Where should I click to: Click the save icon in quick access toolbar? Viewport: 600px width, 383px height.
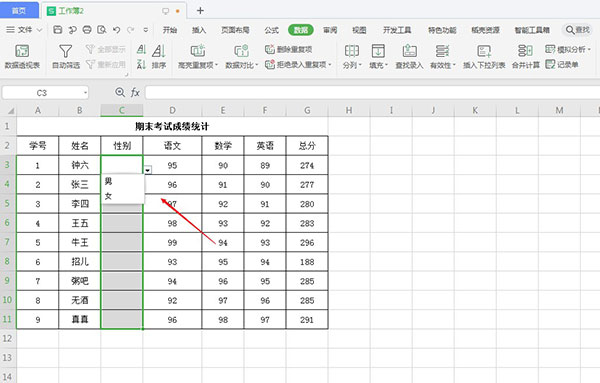pyautogui.click(x=57, y=30)
